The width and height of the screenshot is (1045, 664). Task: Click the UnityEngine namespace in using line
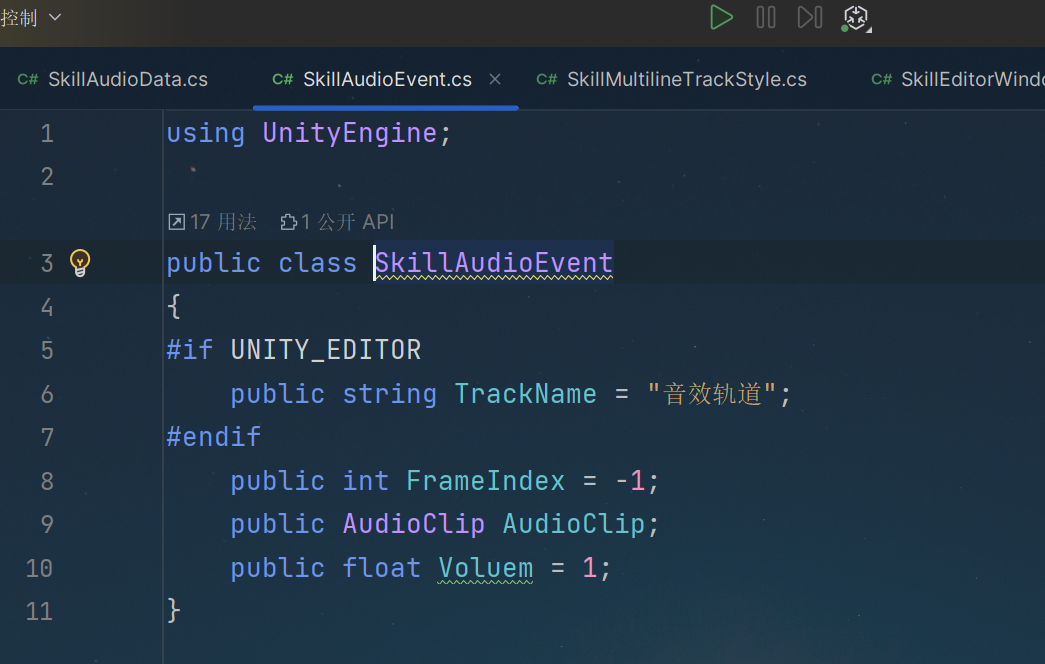(350, 133)
